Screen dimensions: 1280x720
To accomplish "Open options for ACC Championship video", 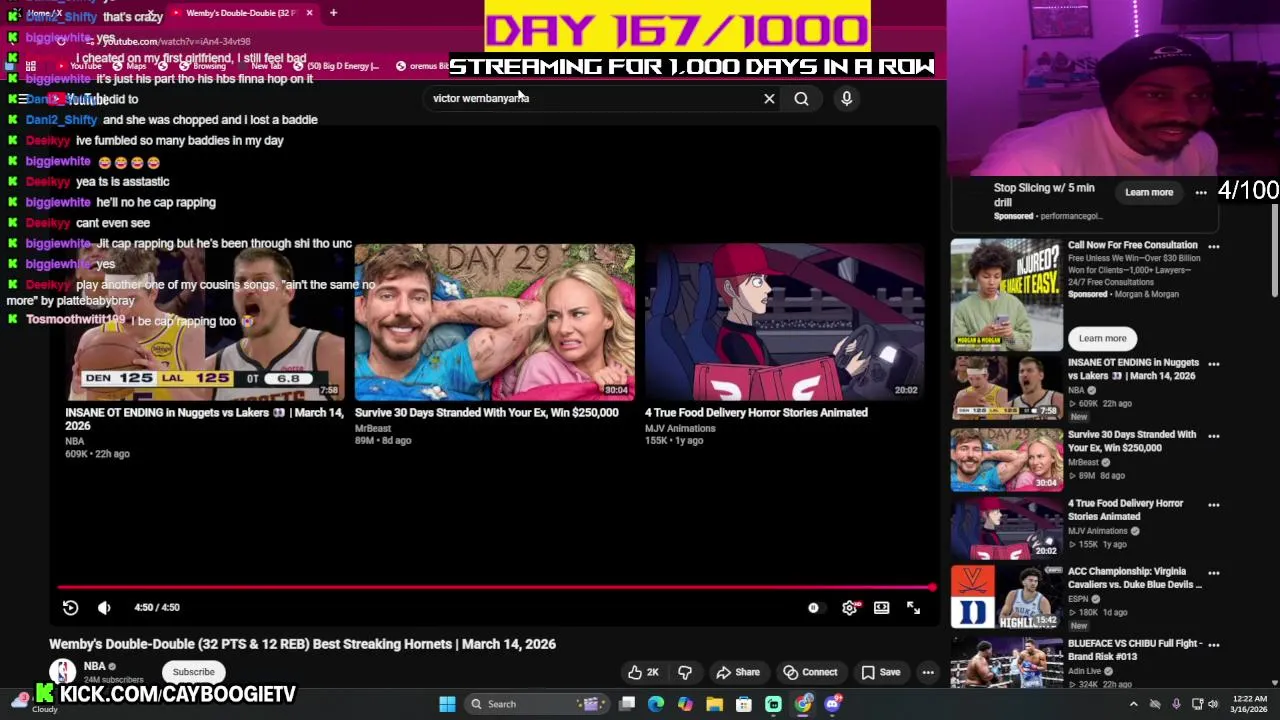I will pyautogui.click(x=1213, y=573).
